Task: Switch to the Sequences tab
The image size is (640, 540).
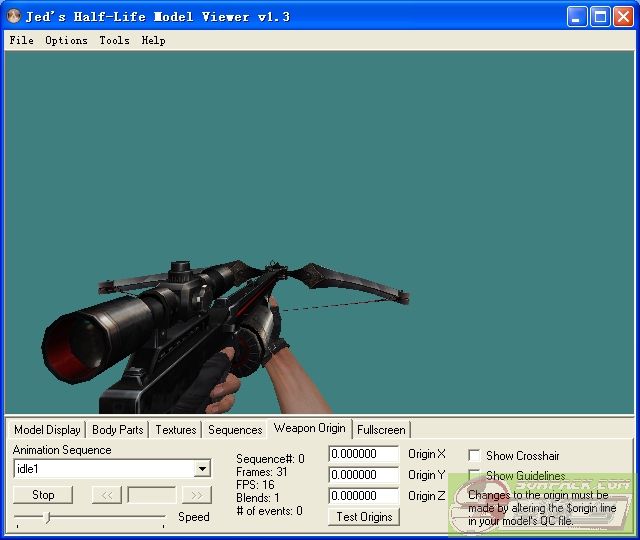Action: pos(235,430)
